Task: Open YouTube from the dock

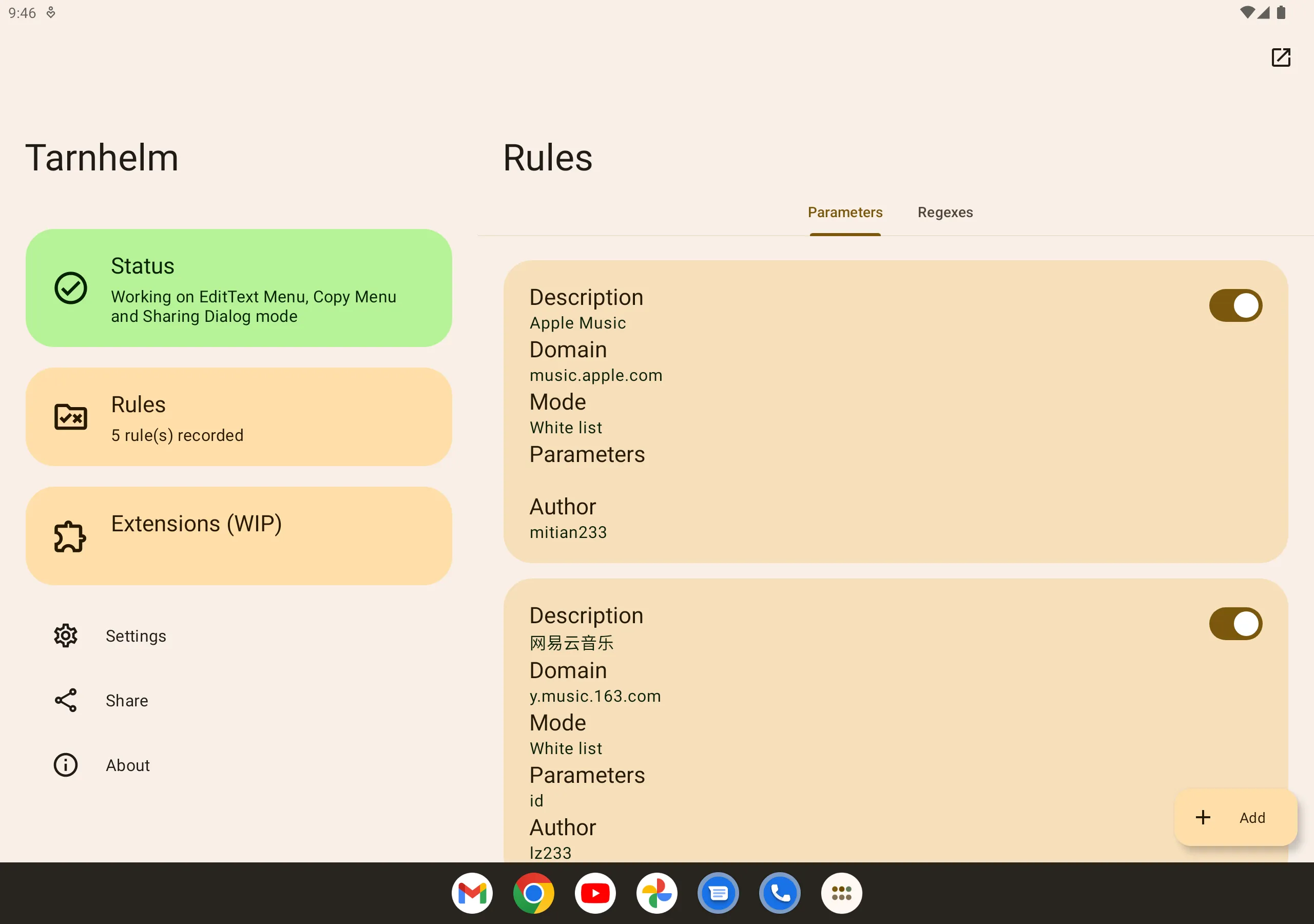Action: click(x=595, y=893)
